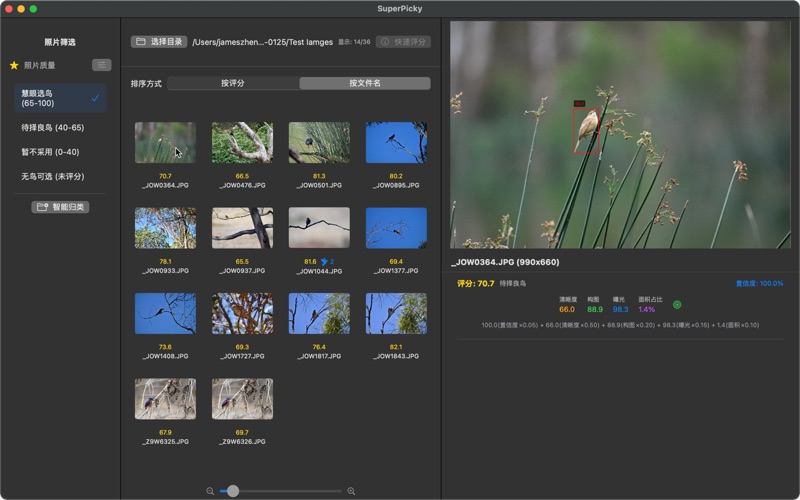Open the 选择目录 folder chooser

tap(159, 42)
